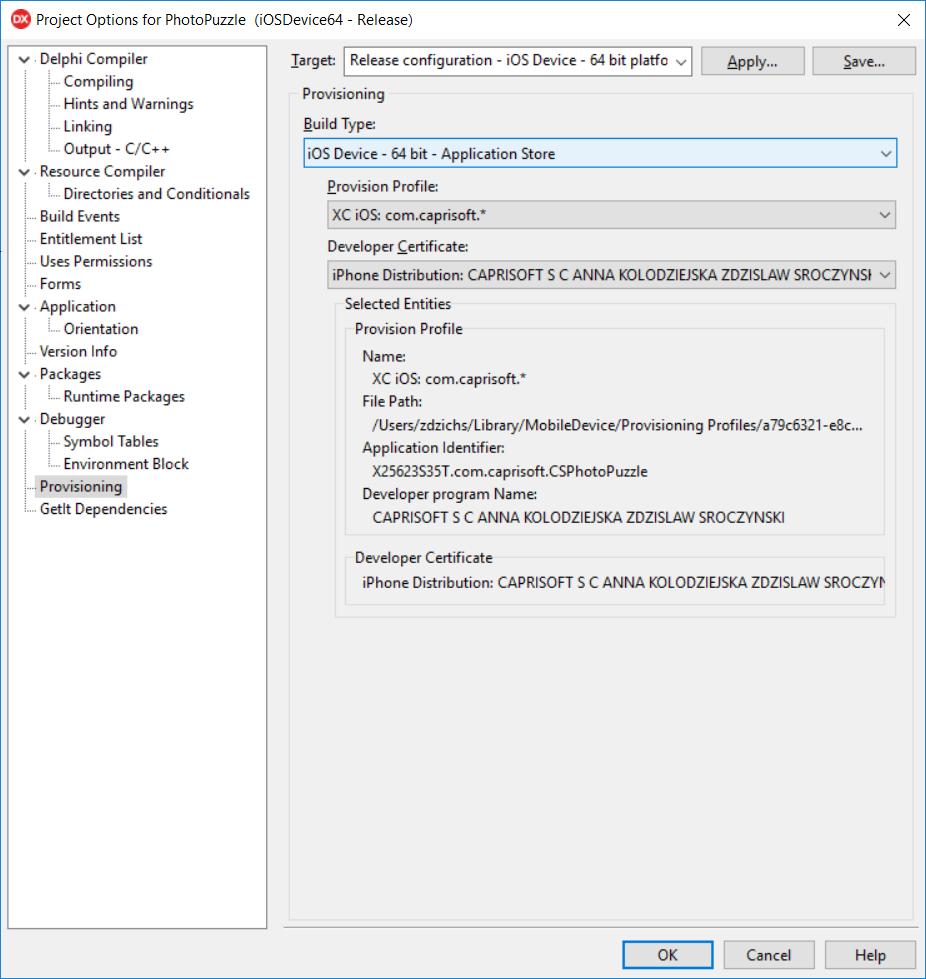Viewport: 926px width, 979px height.
Task: Select Application in options tree
Action: [x=78, y=306]
